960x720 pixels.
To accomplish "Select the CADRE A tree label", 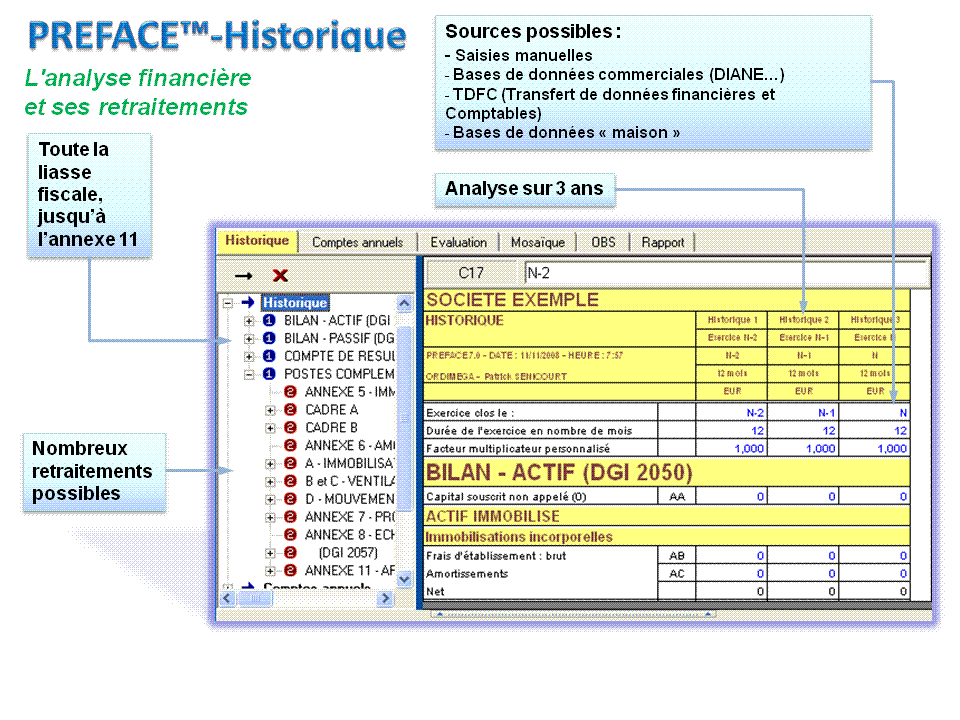I will (332, 410).
